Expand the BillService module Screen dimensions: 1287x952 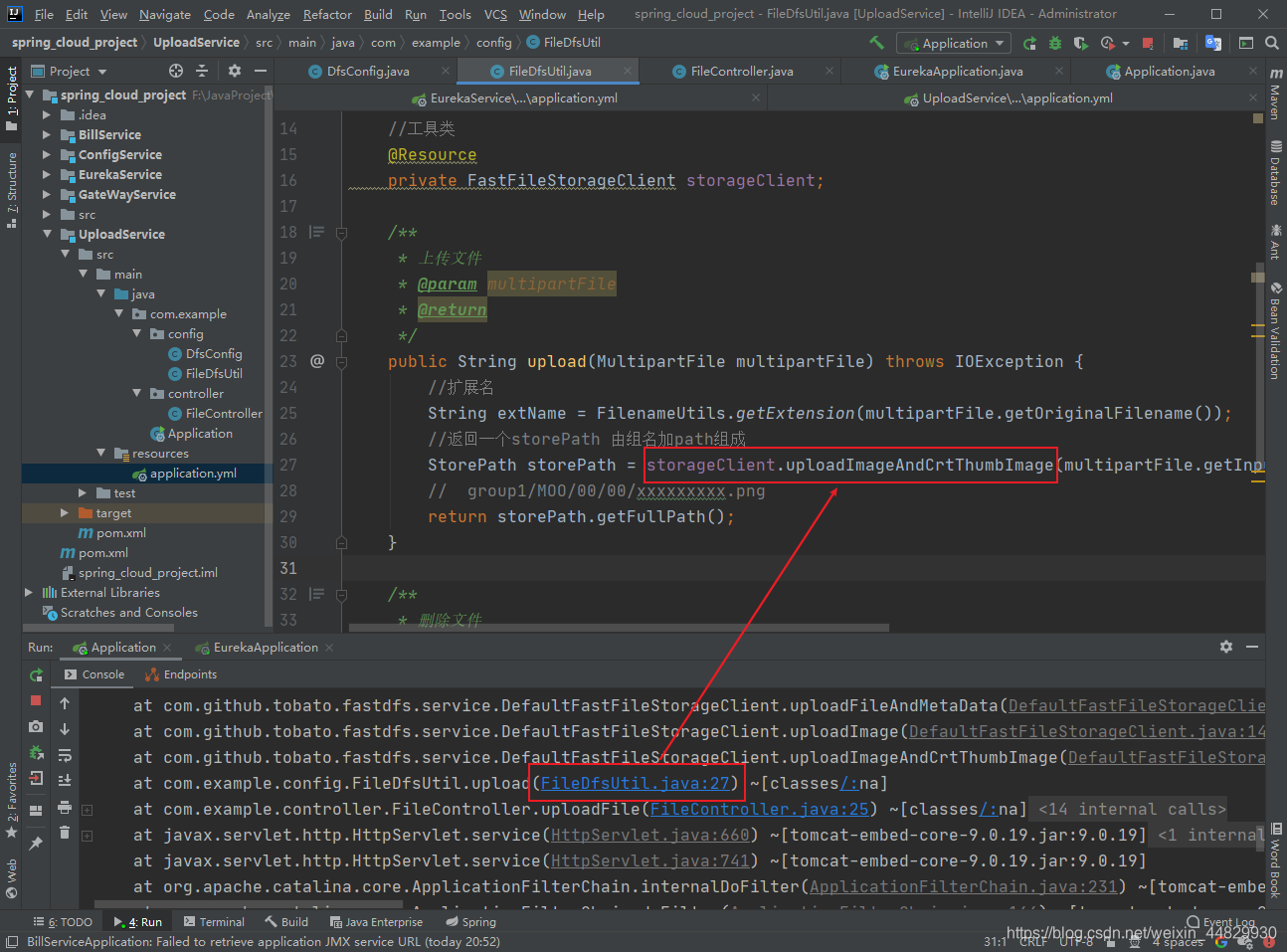click(47, 134)
